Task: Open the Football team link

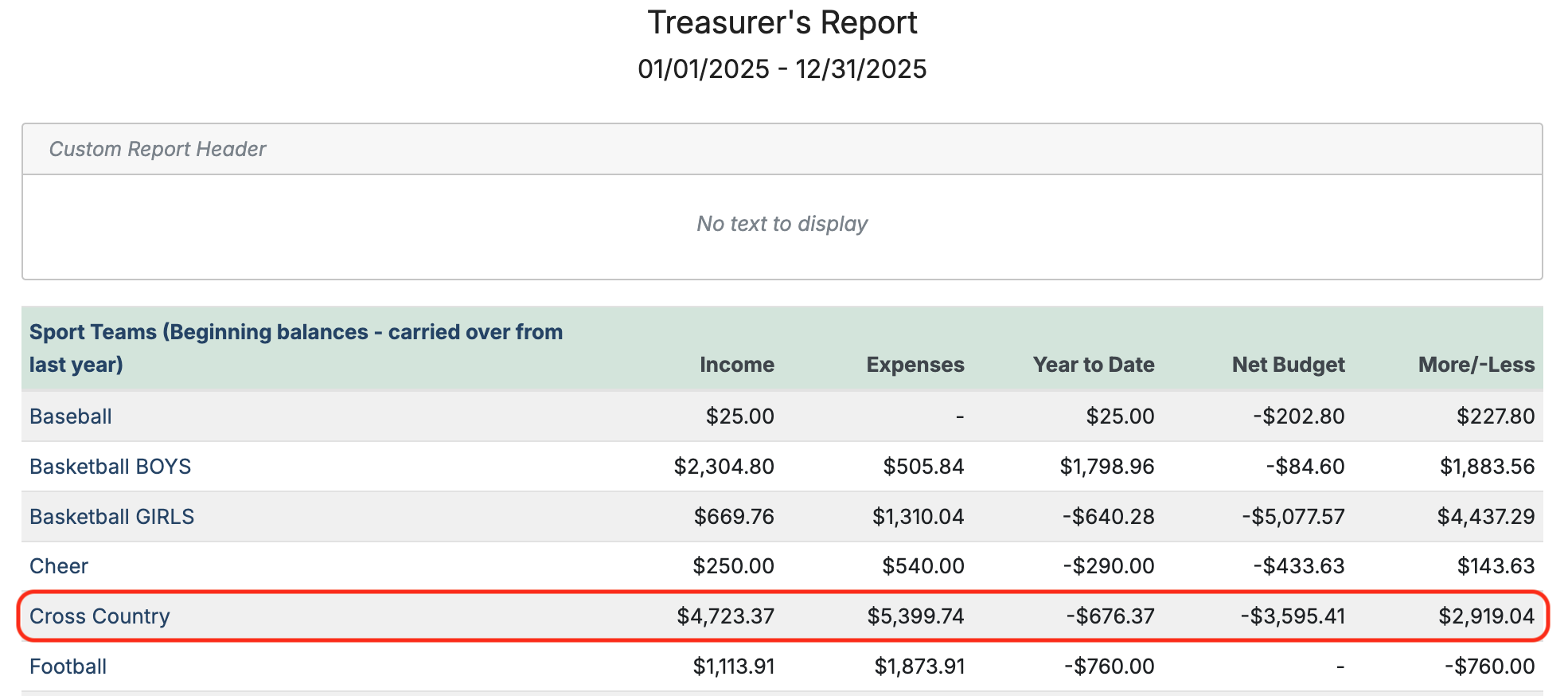Action: coord(68,667)
